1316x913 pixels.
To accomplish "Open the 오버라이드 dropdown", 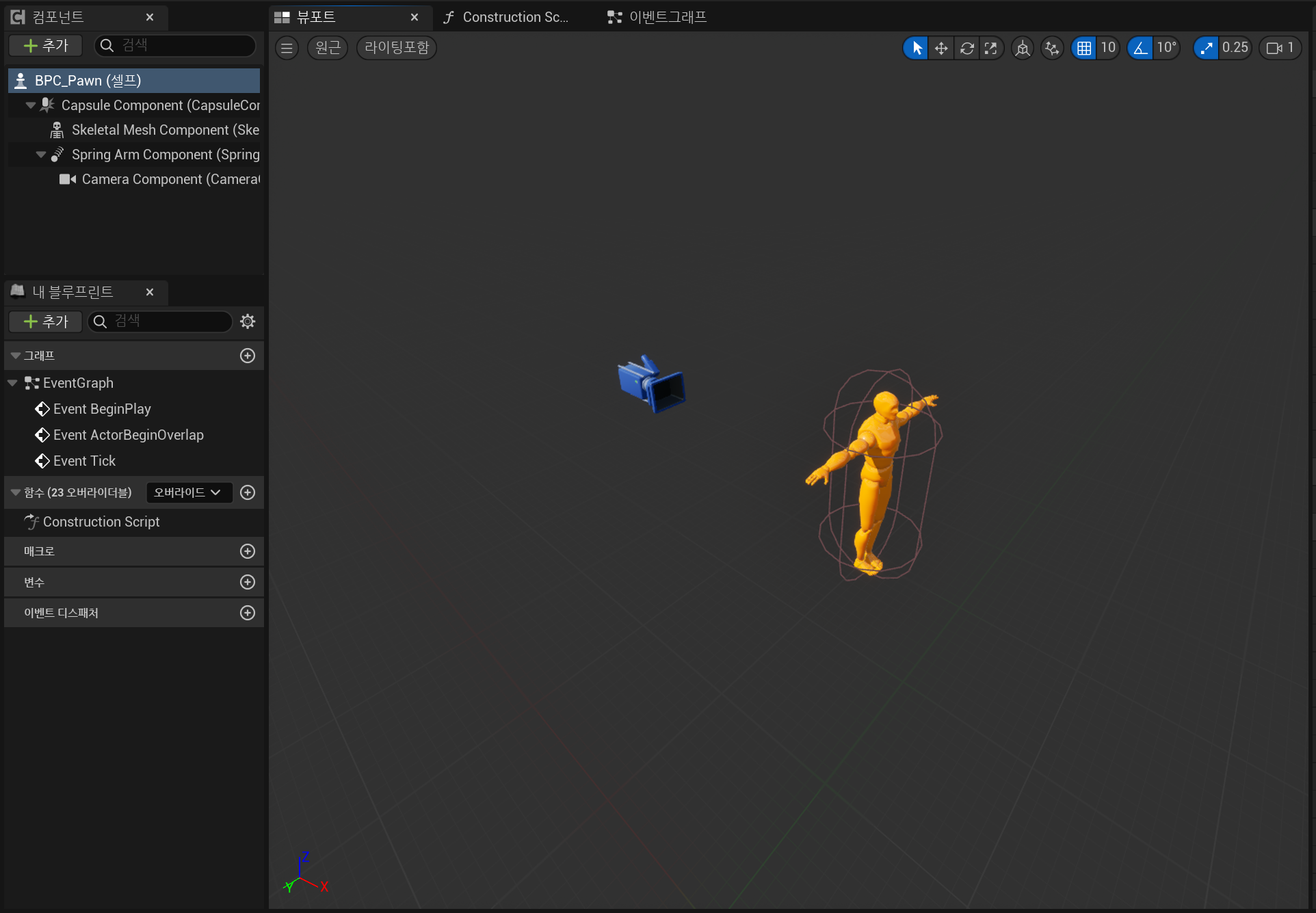I will (x=188, y=492).
